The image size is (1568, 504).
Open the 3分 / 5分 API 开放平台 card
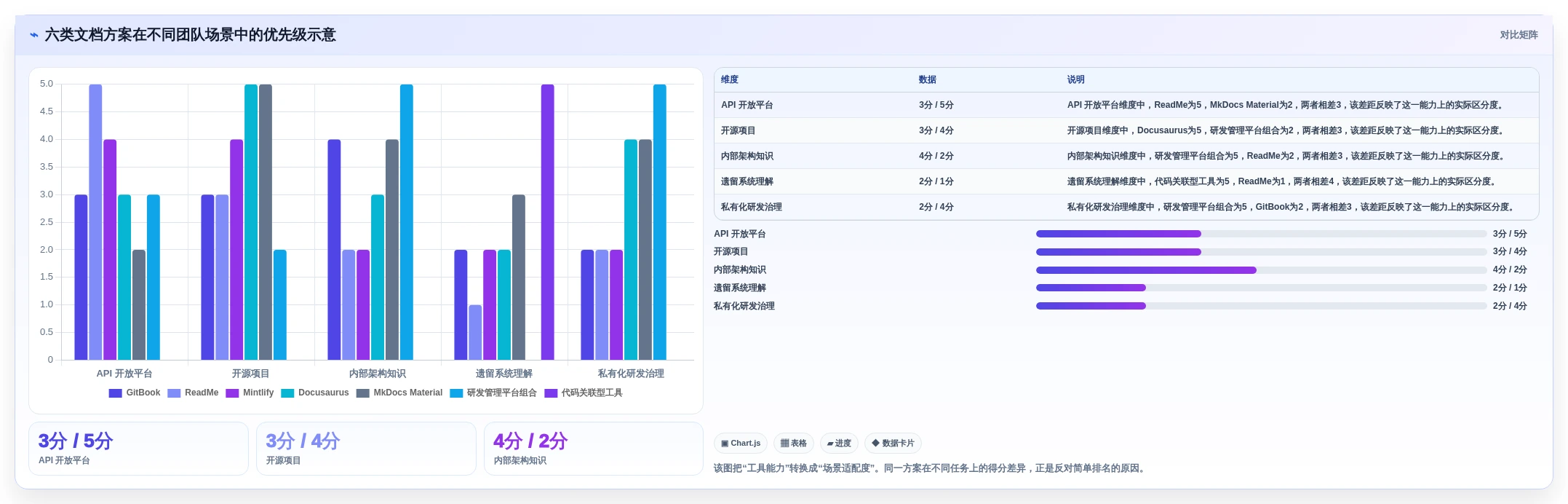click(138, 449)
